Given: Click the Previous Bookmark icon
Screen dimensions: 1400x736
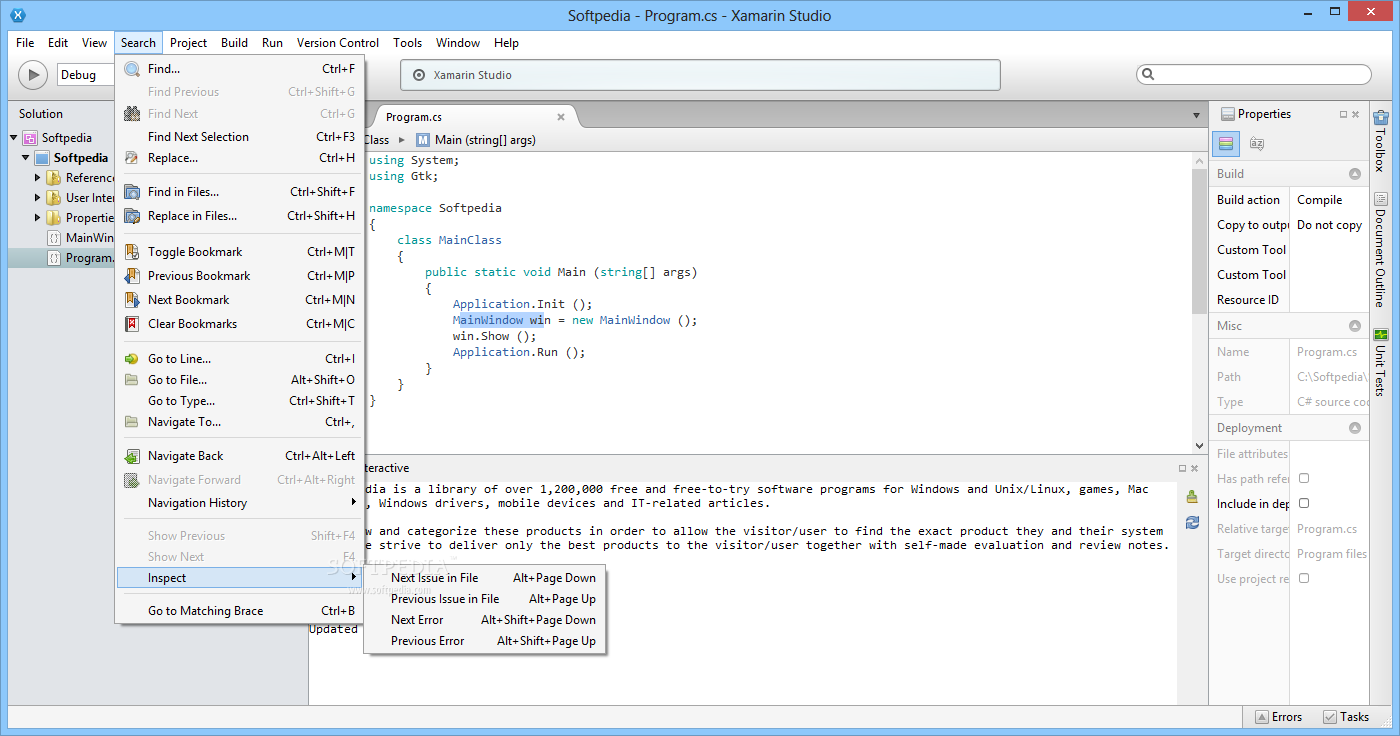Looking at the screenshot, I should coord(131,276).
